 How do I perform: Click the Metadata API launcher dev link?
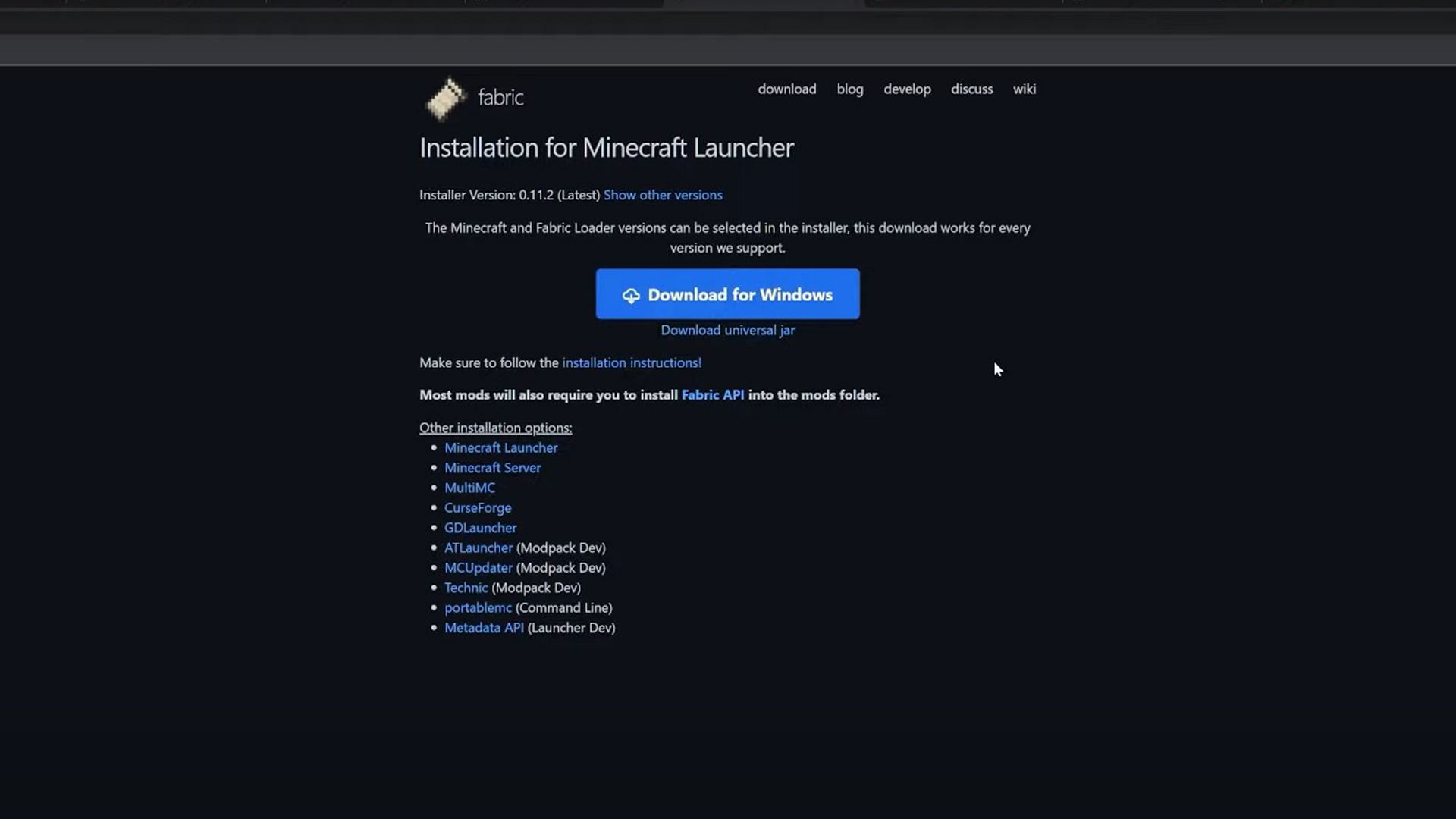tap(484, 627)
